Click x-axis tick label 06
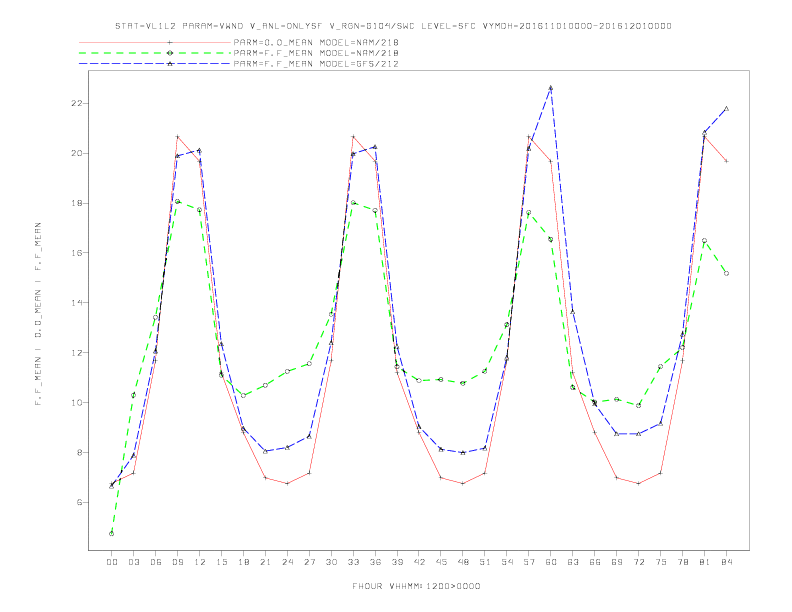The image size is (792, 612). [x=156, y=562]
